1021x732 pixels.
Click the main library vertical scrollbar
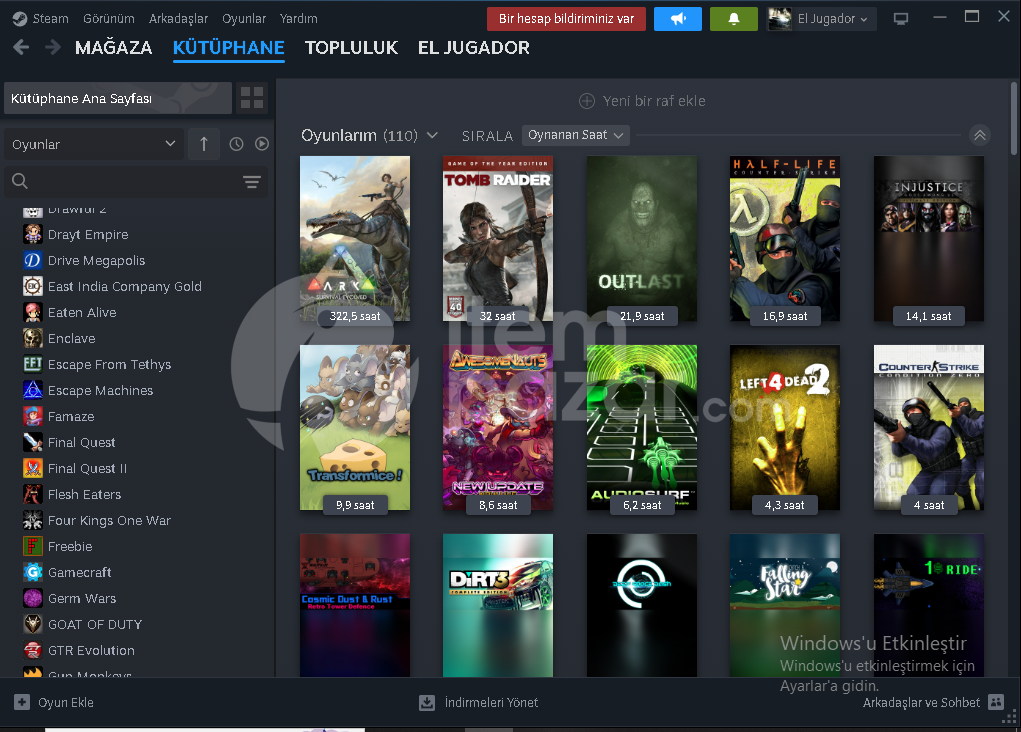1014,119
